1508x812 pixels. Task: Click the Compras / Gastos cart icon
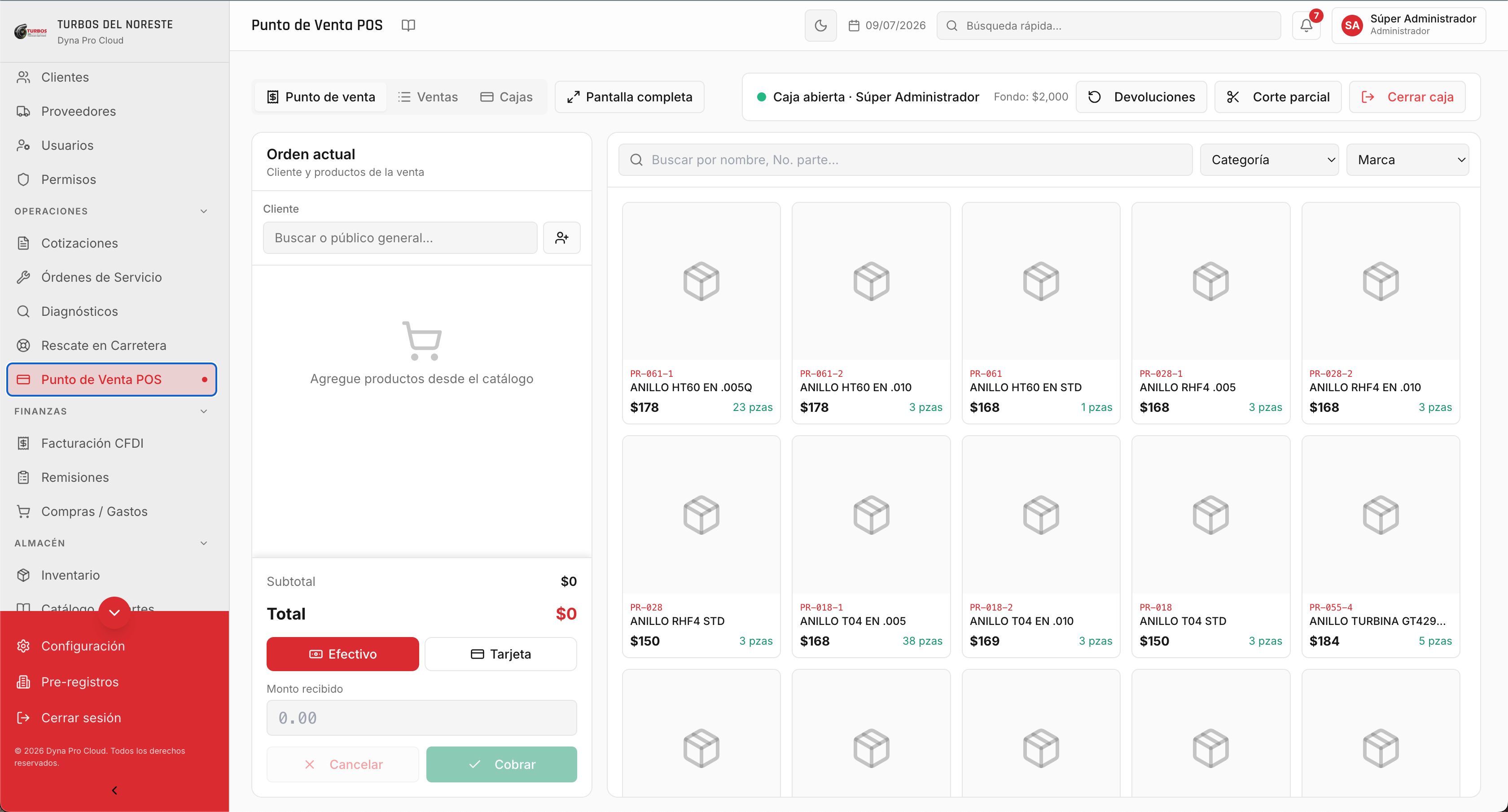tap(23, 511)
